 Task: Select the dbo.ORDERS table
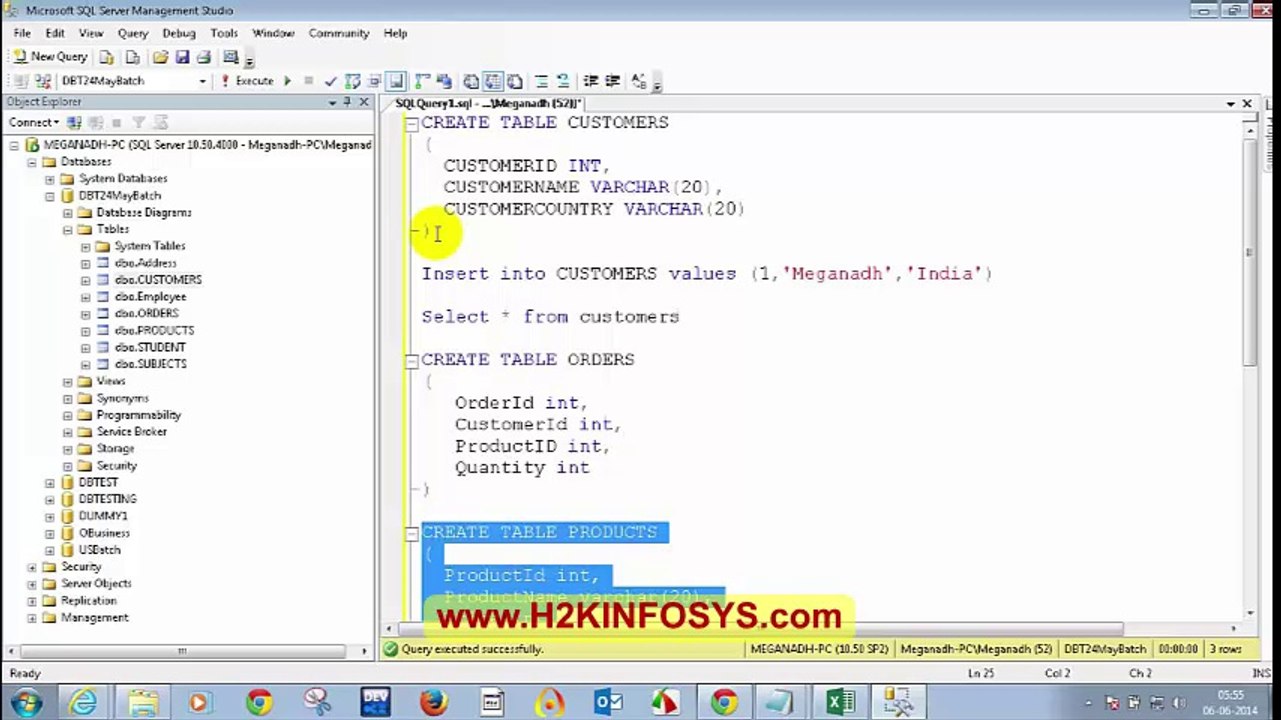coord(146,314)
